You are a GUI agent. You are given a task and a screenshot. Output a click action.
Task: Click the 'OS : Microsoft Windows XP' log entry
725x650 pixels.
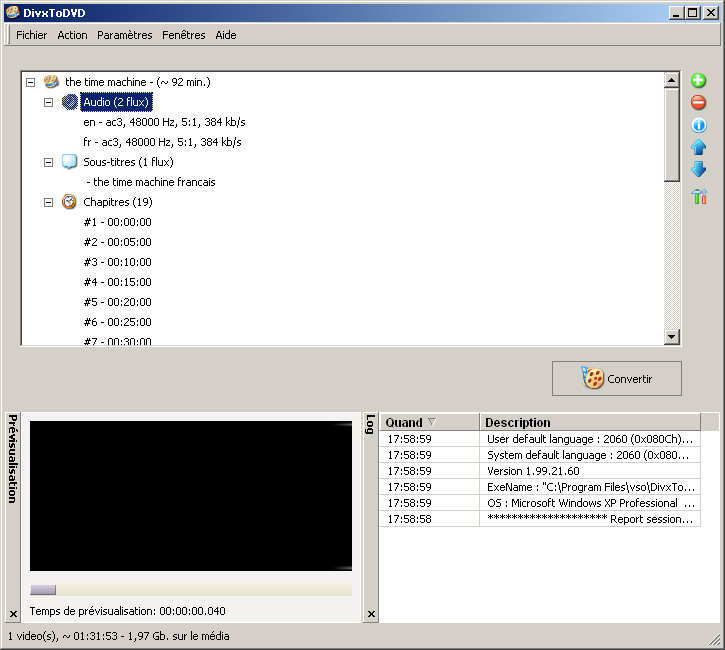pos(590,503)
